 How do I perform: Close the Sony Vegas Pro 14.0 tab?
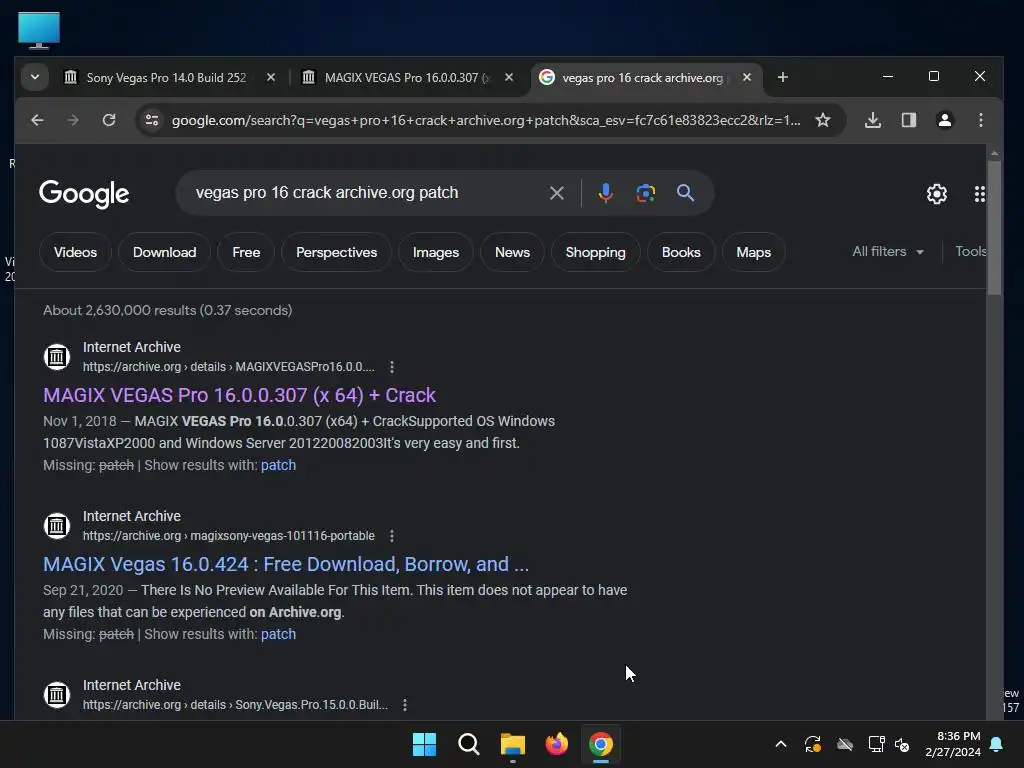(270, 78)
